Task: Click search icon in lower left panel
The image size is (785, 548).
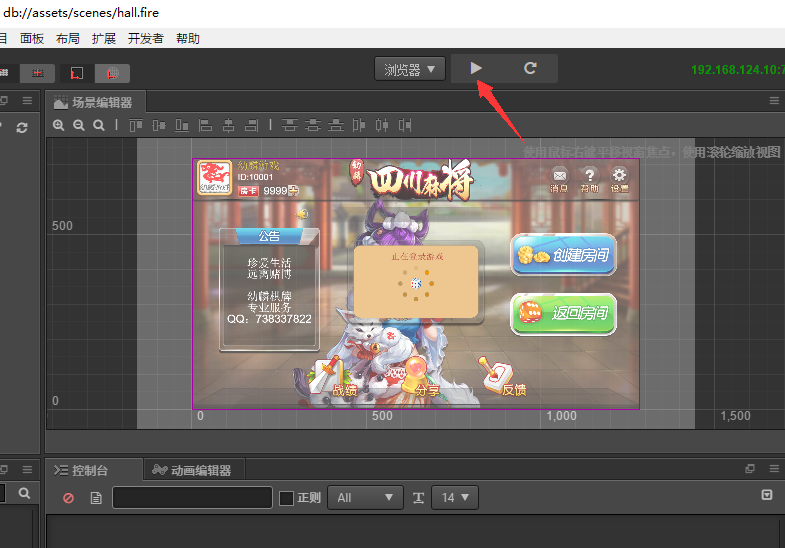Action: tap(24, 493)
